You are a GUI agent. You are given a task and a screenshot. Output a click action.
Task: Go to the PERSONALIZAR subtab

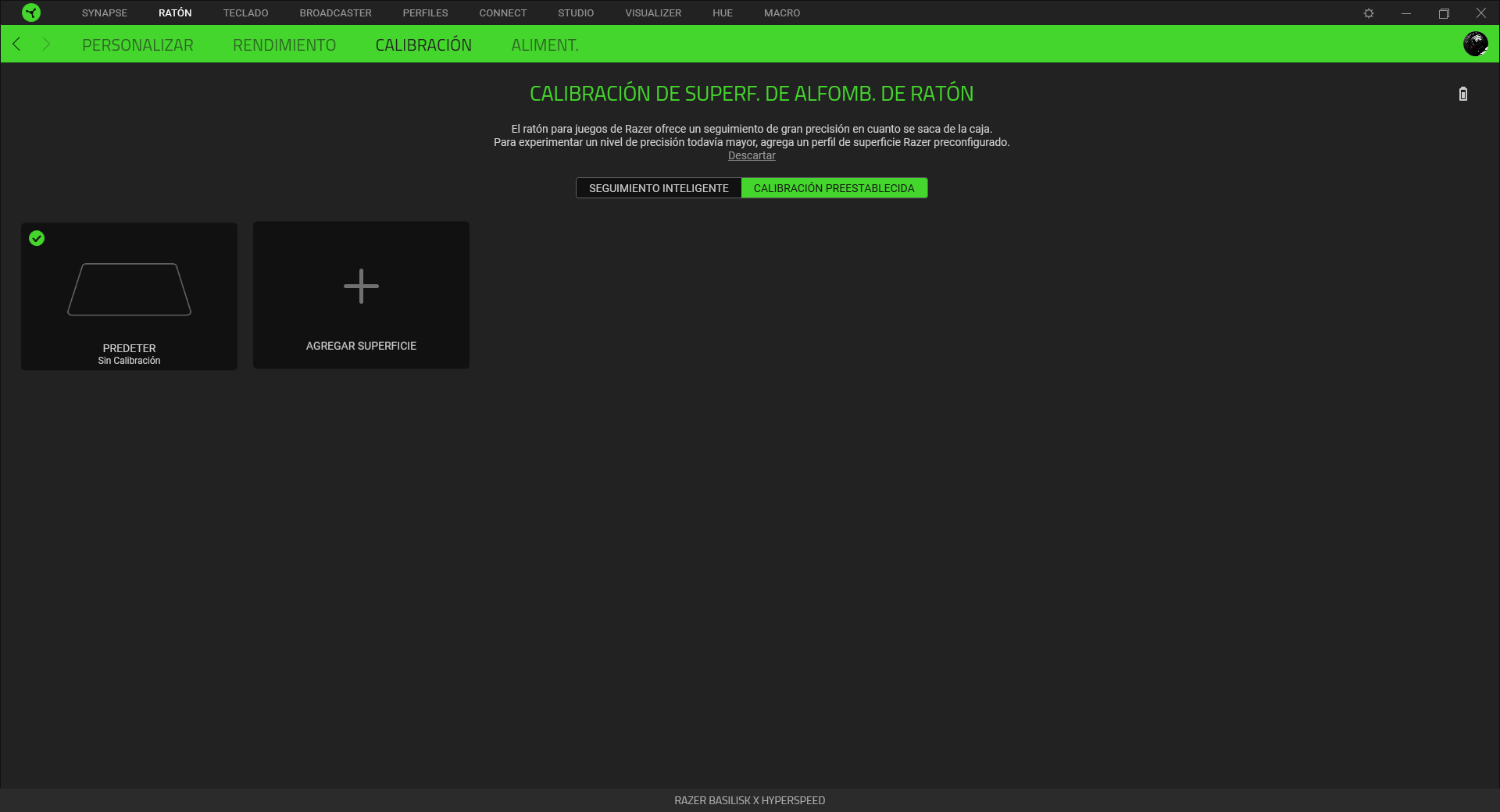pos(137,45)
